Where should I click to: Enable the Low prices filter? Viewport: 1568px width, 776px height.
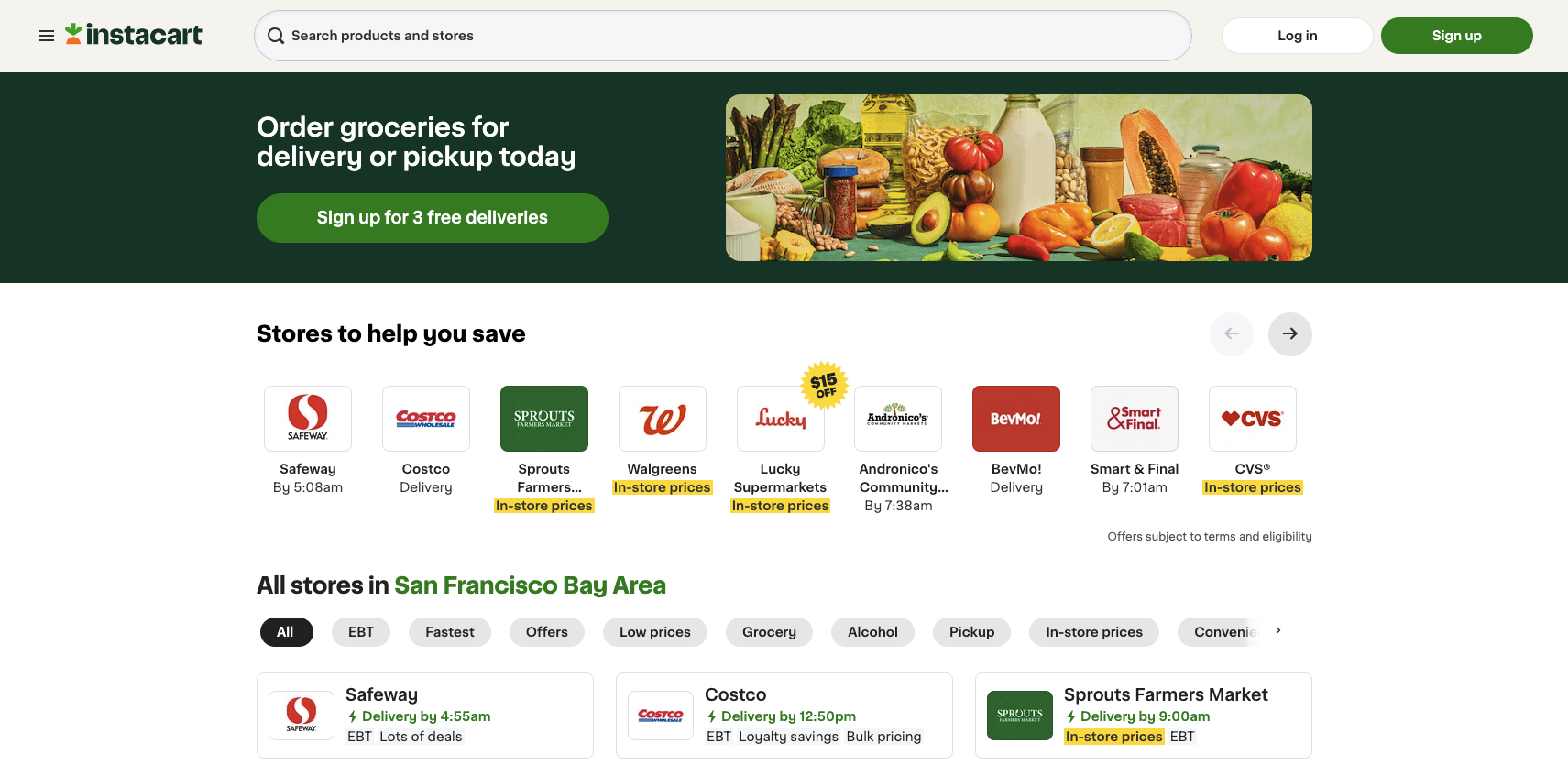[655, 632]
